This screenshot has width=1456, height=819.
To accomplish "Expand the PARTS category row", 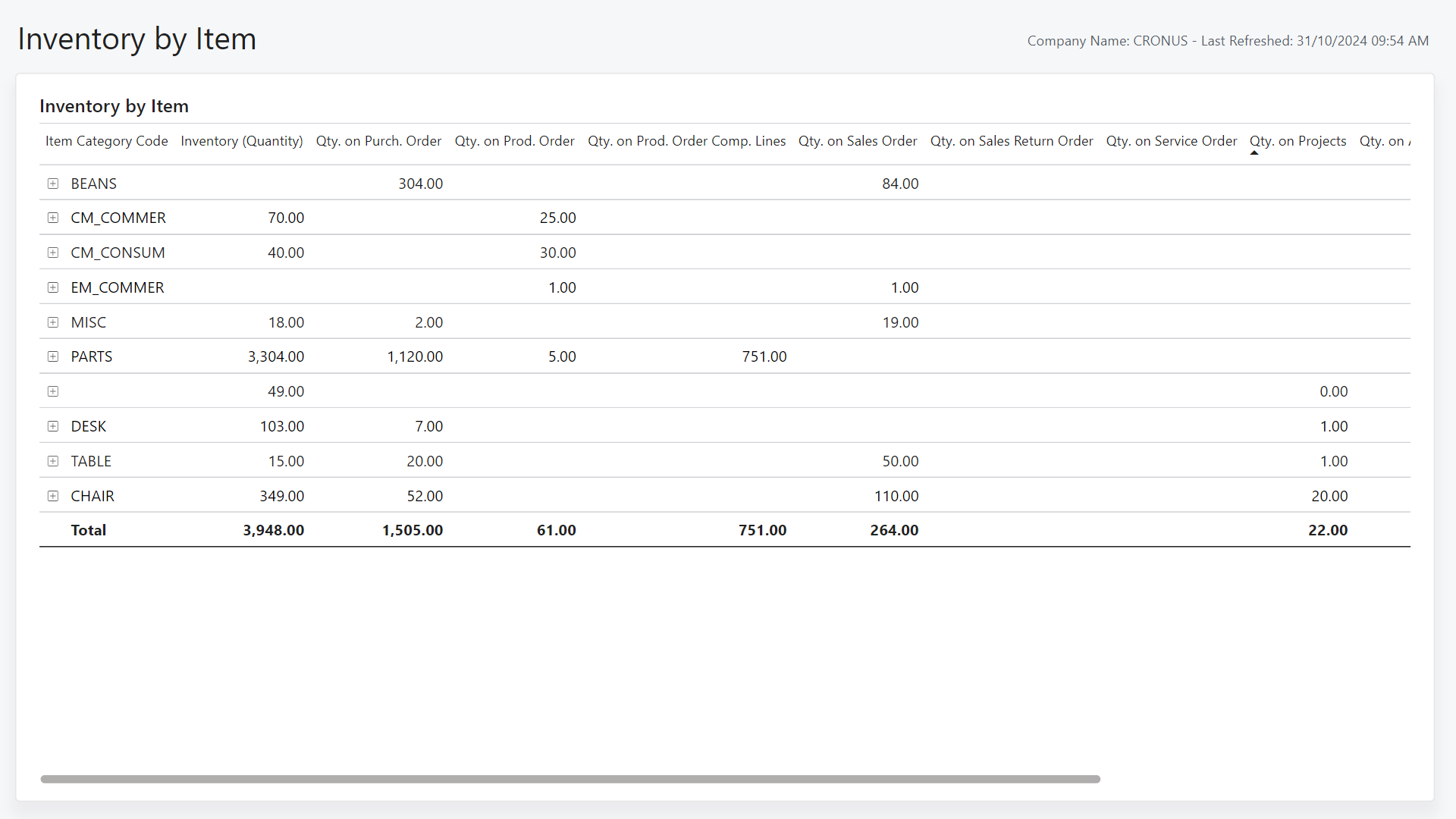I will tap(53, 356).
